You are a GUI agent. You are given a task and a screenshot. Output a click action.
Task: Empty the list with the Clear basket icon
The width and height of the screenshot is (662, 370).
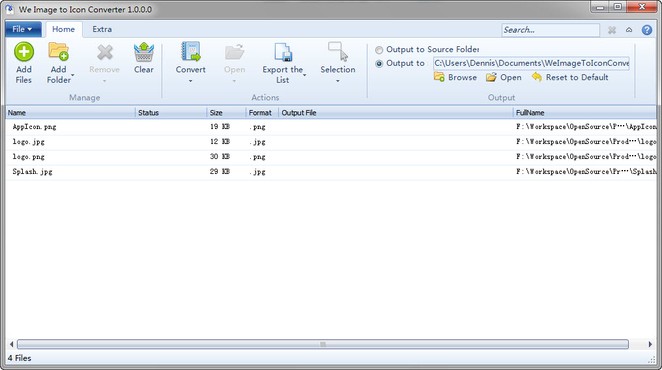(144, 52)
